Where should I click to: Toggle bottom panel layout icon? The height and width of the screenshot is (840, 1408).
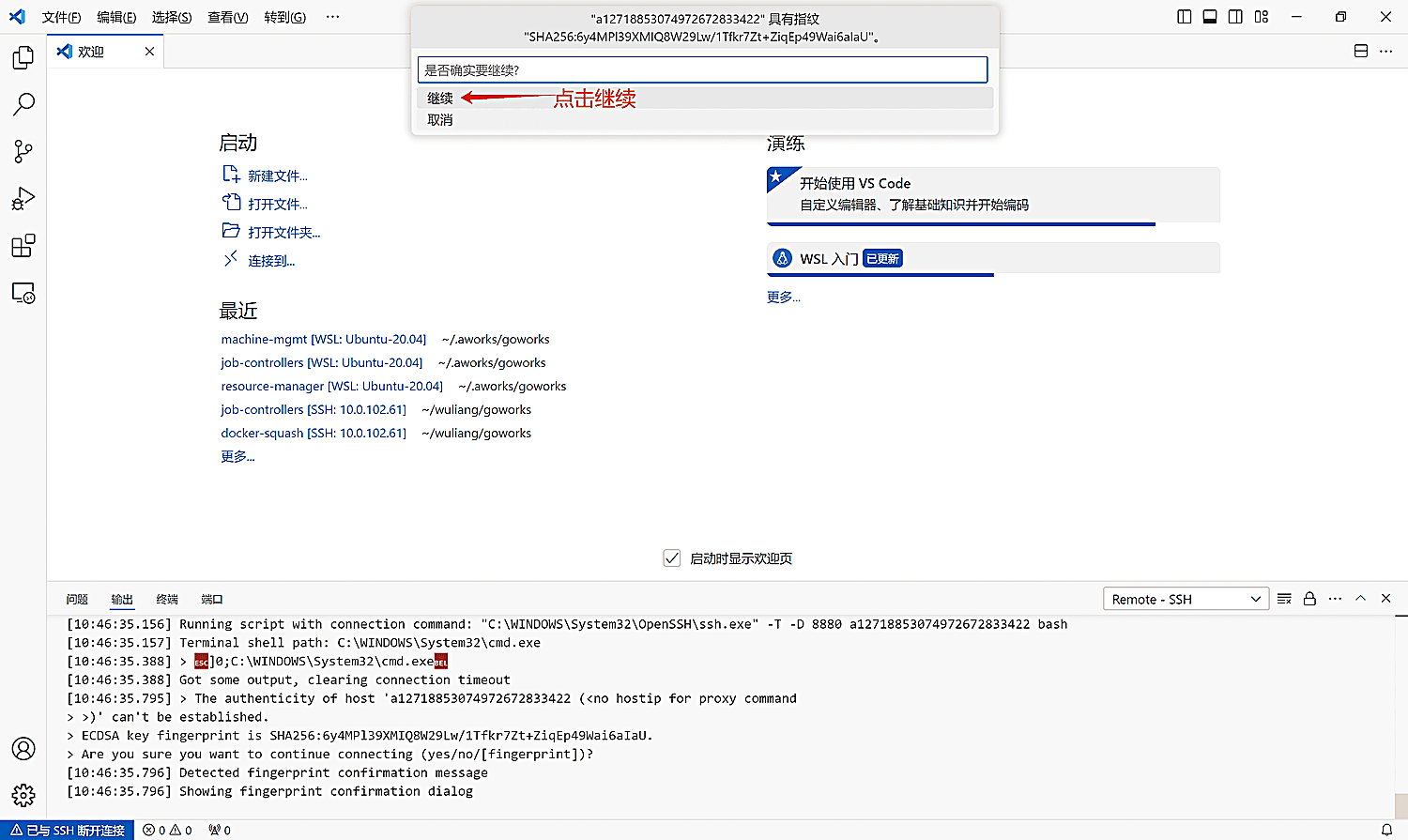tap(1210, 17)
